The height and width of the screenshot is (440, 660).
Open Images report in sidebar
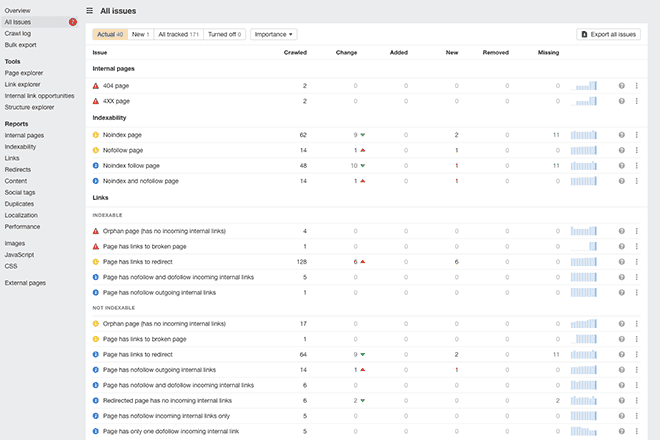pyautogui.click(x=15, y=243)
